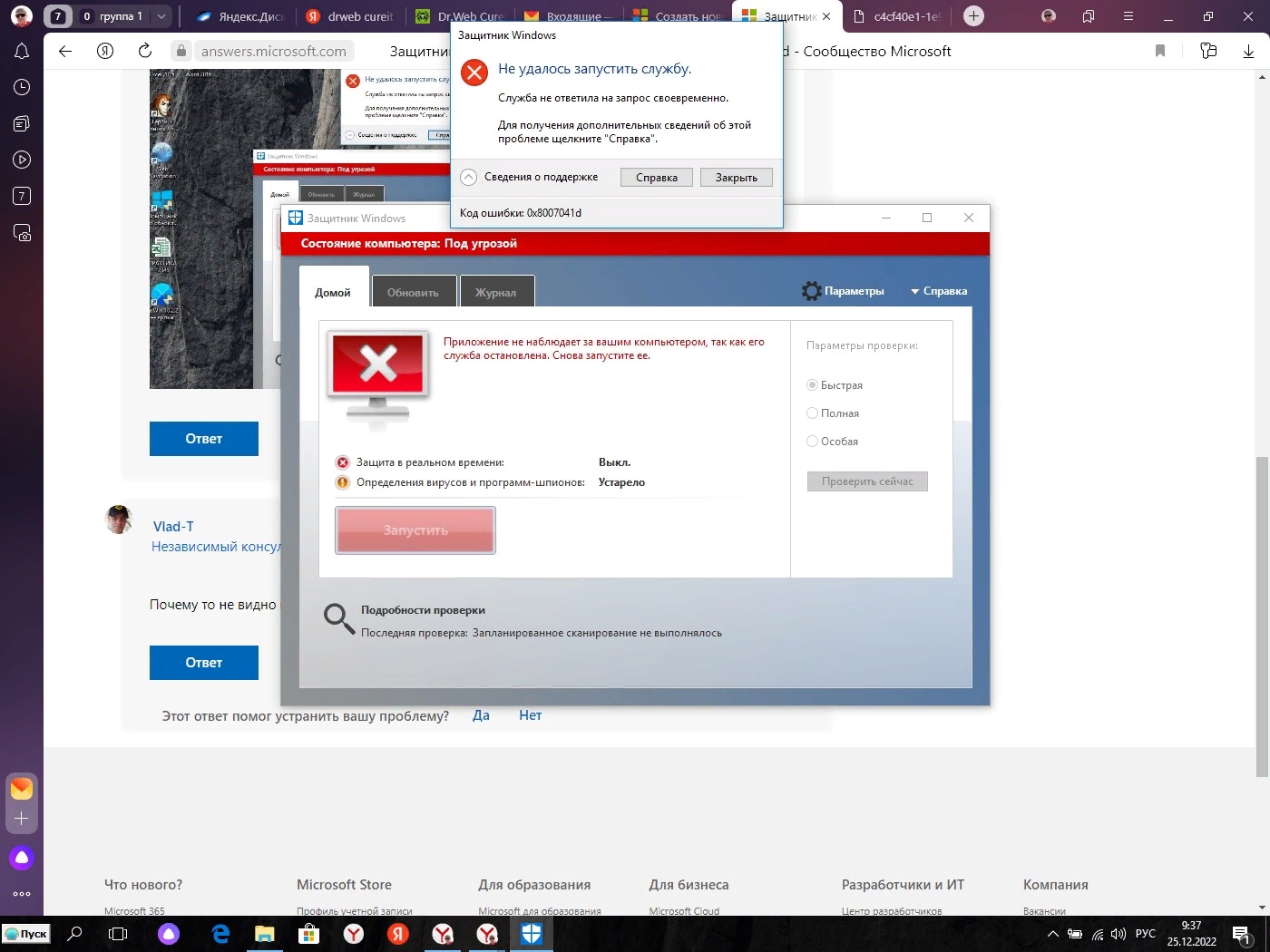1270x952 pixels.
Task: Open Alice icon on Windows taskbar
Action: 169,934
